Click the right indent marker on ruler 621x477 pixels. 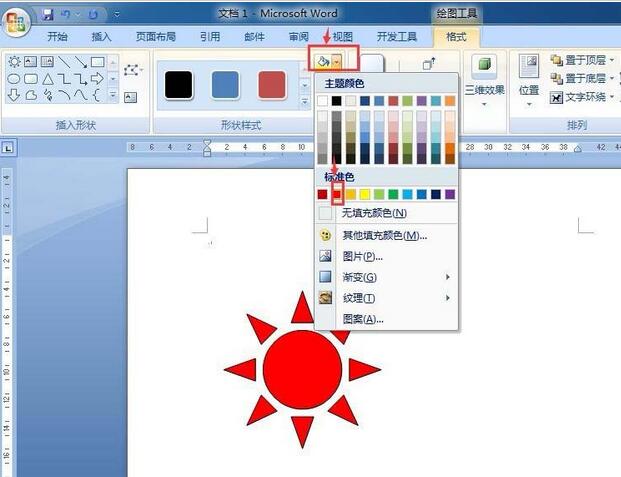tap(578, 149)
